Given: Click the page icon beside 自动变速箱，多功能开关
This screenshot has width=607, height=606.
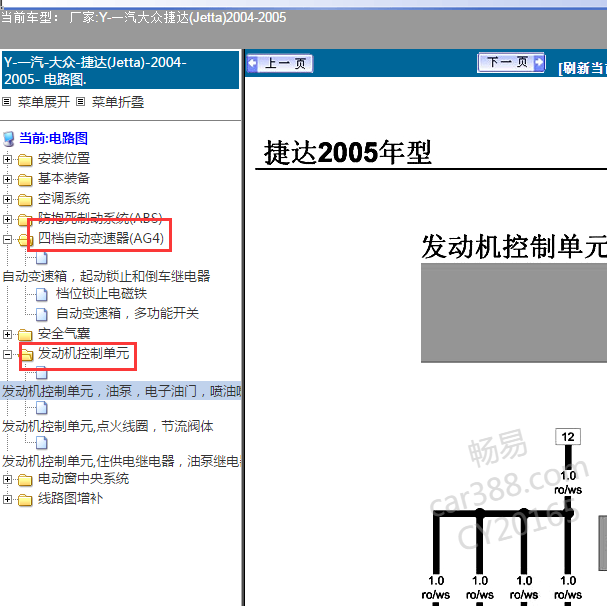Looking at the screenshot, I should [x=42, y=314].
